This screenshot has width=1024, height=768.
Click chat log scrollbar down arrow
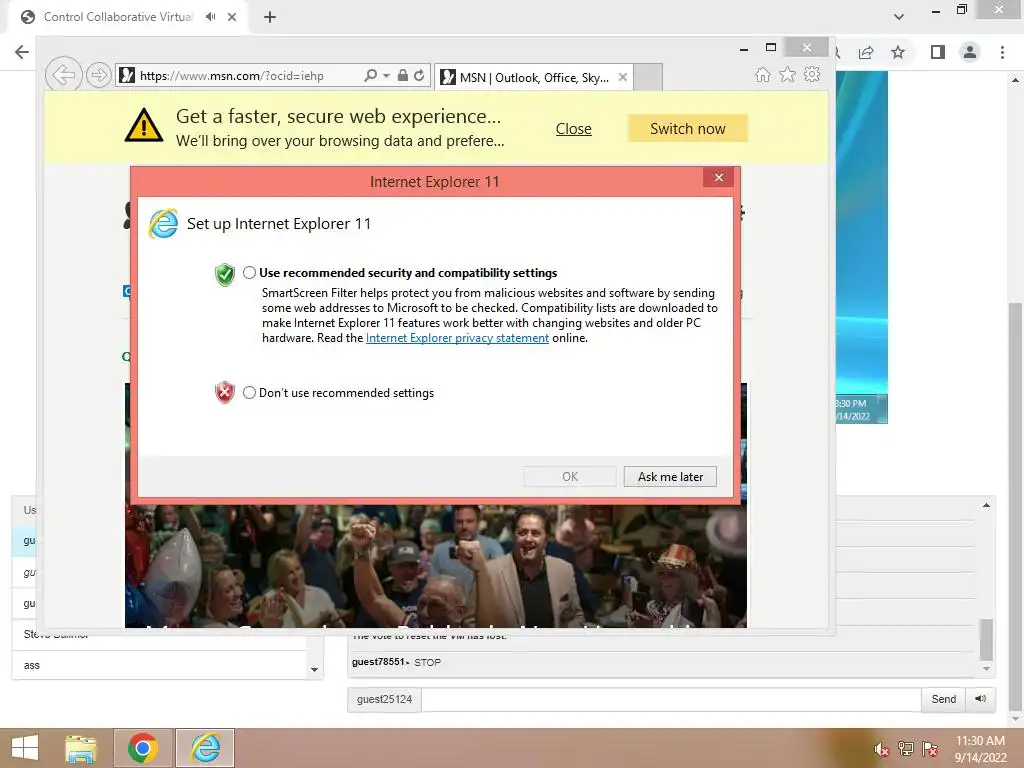pyautogui.click(x=986, y=669)
